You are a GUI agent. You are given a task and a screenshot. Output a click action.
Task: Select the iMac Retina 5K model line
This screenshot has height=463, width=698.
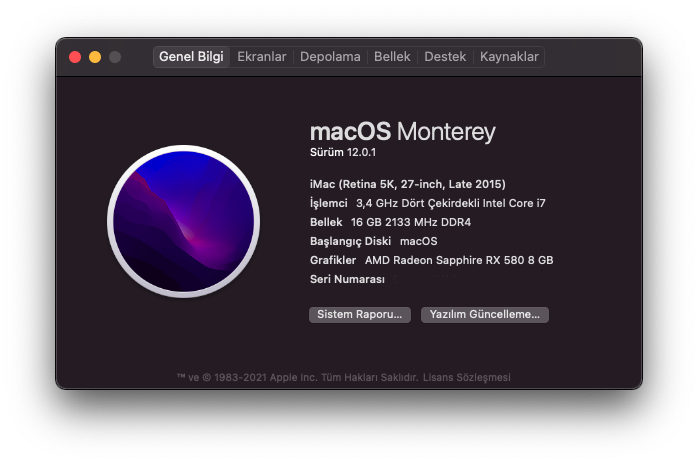408,184
